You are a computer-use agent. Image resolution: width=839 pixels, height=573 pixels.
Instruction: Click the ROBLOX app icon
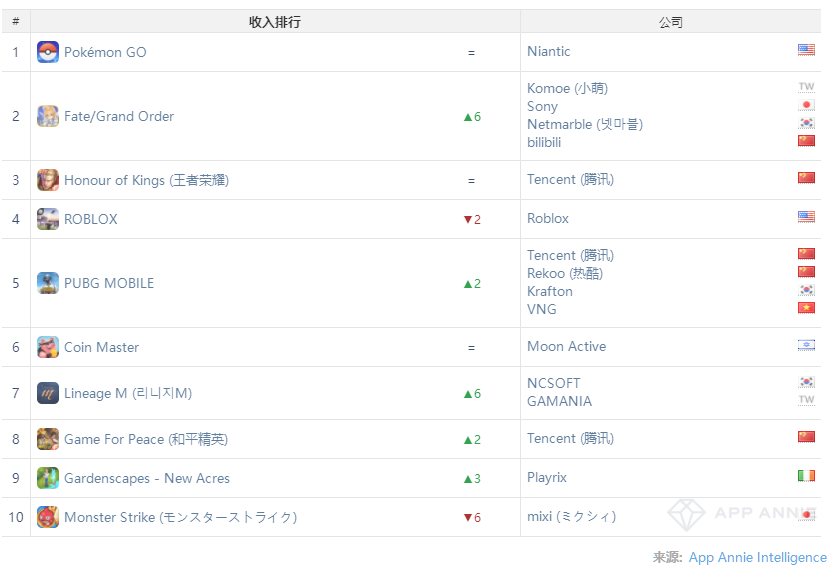tap(48, 219)
